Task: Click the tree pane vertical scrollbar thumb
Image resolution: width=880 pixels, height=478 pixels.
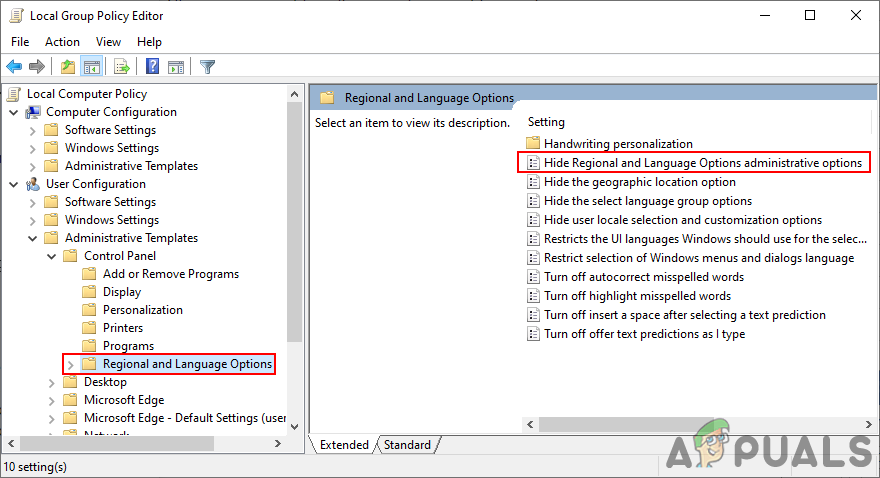Action: coord(295,222)
